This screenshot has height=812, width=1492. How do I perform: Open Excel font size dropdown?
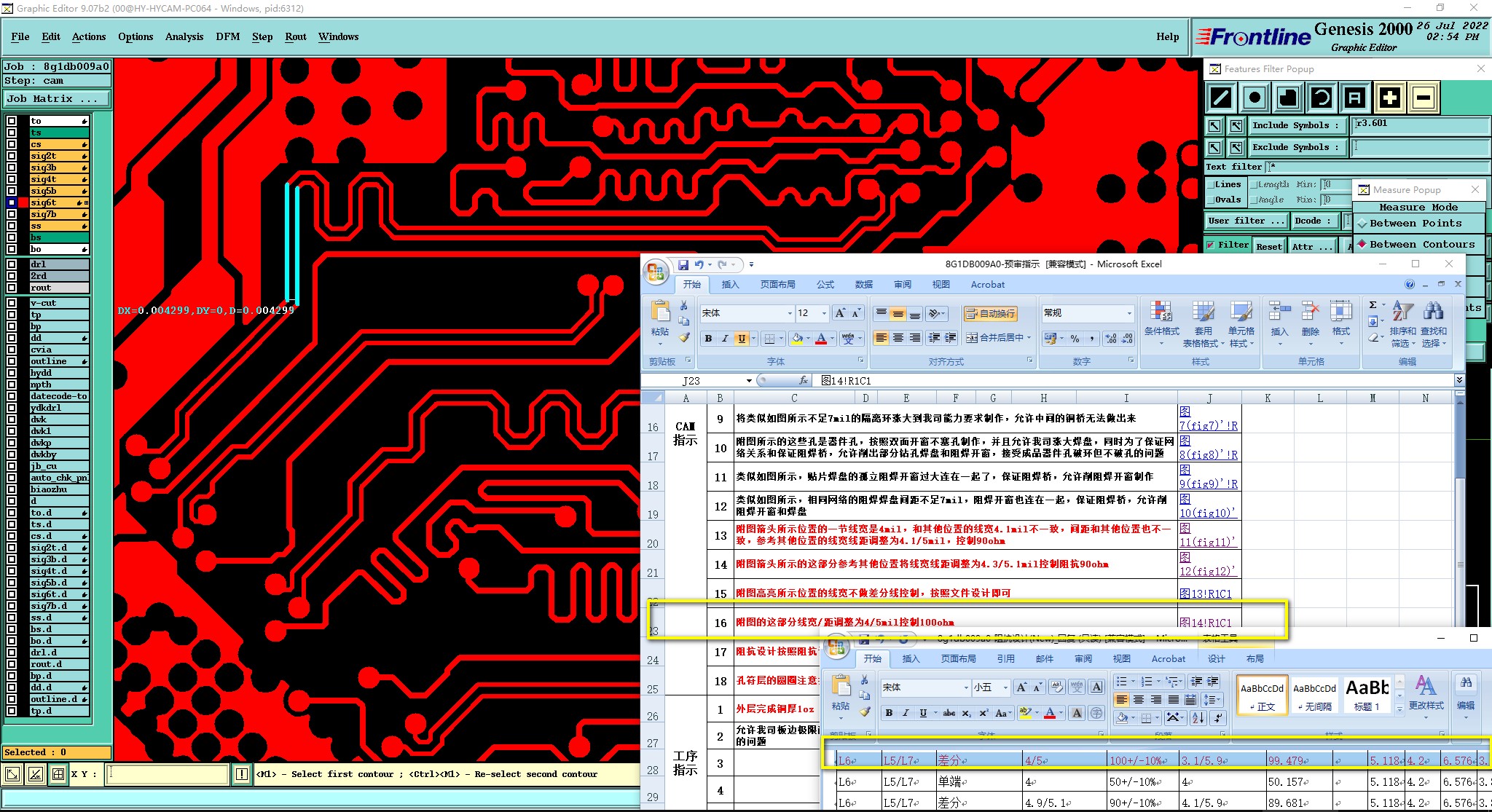click(x=824, y=313)
